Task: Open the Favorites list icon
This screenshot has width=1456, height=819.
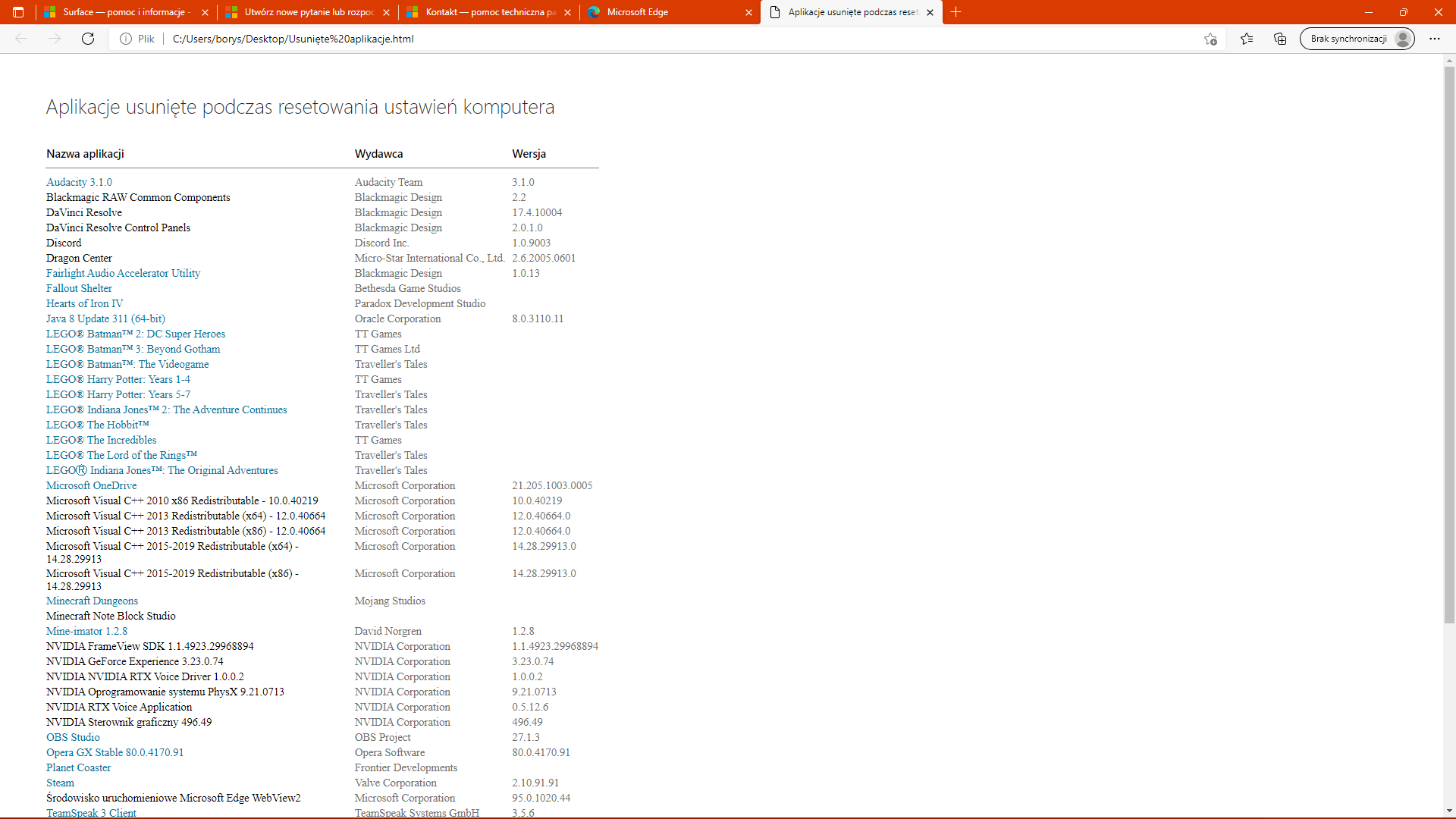Action: point(1247,39)
